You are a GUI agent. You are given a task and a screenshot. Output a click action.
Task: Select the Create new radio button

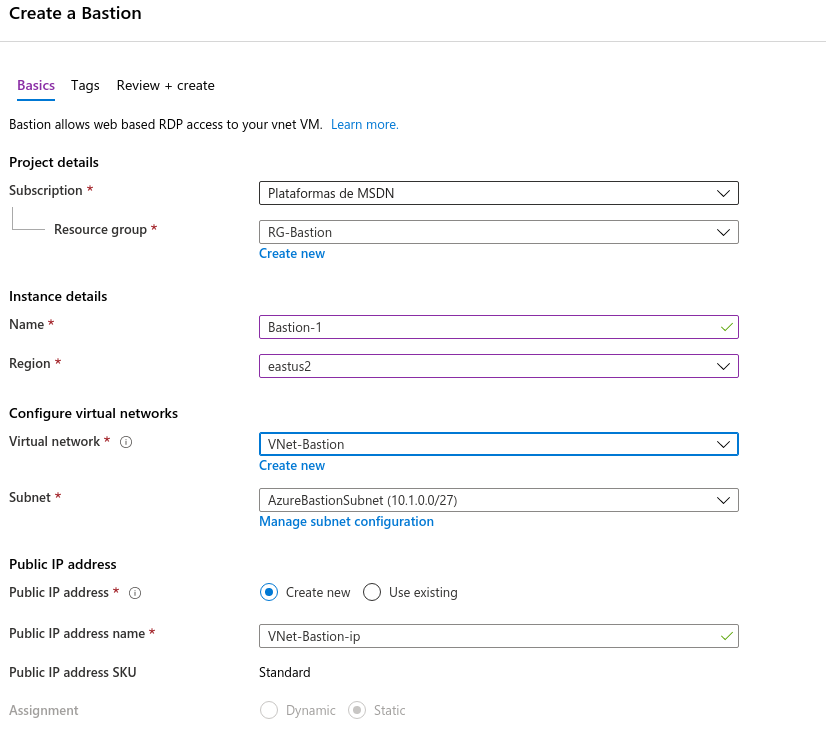coord(268,592)
